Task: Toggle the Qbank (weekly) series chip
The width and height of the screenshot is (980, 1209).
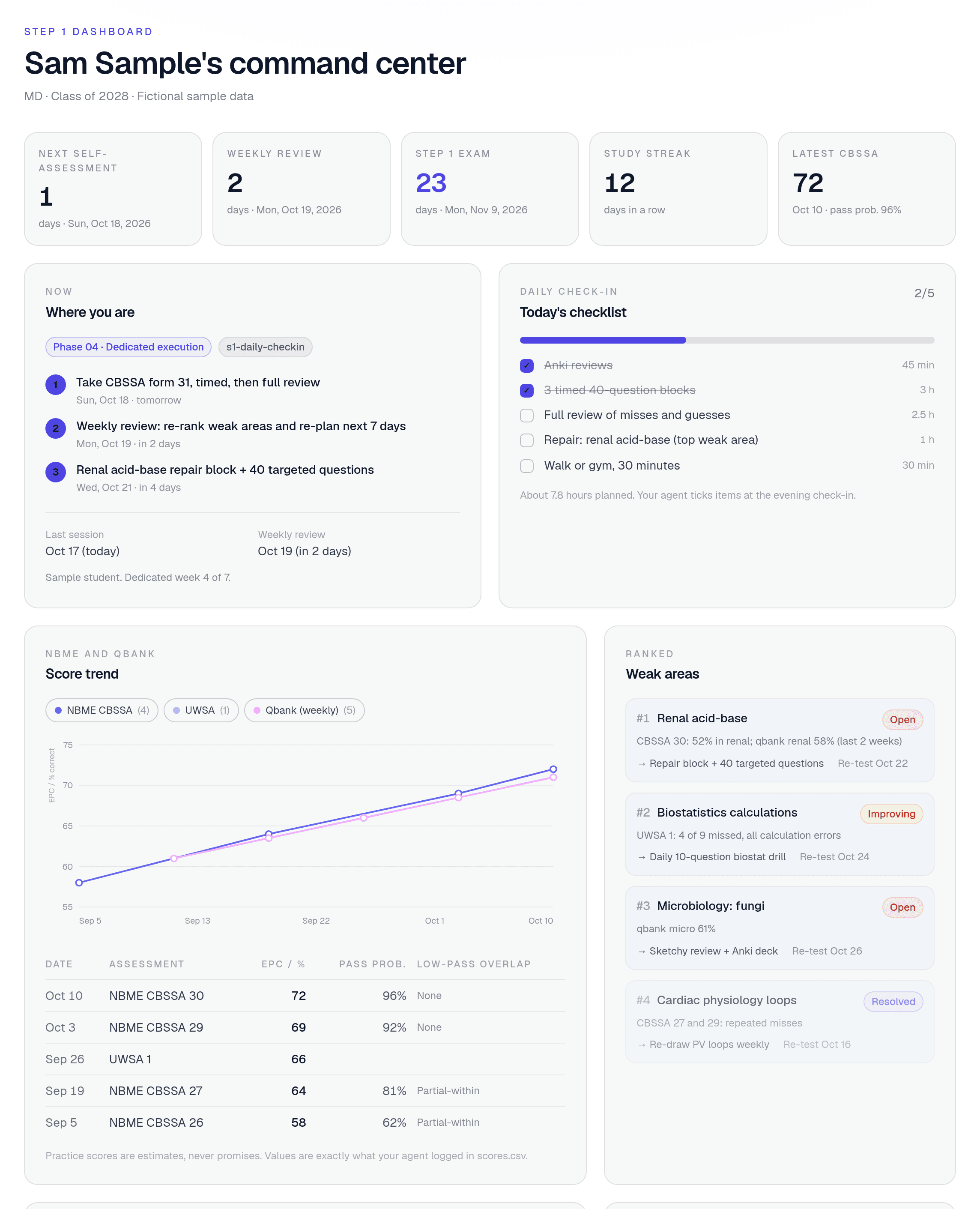Action: (x=304, y=710)
